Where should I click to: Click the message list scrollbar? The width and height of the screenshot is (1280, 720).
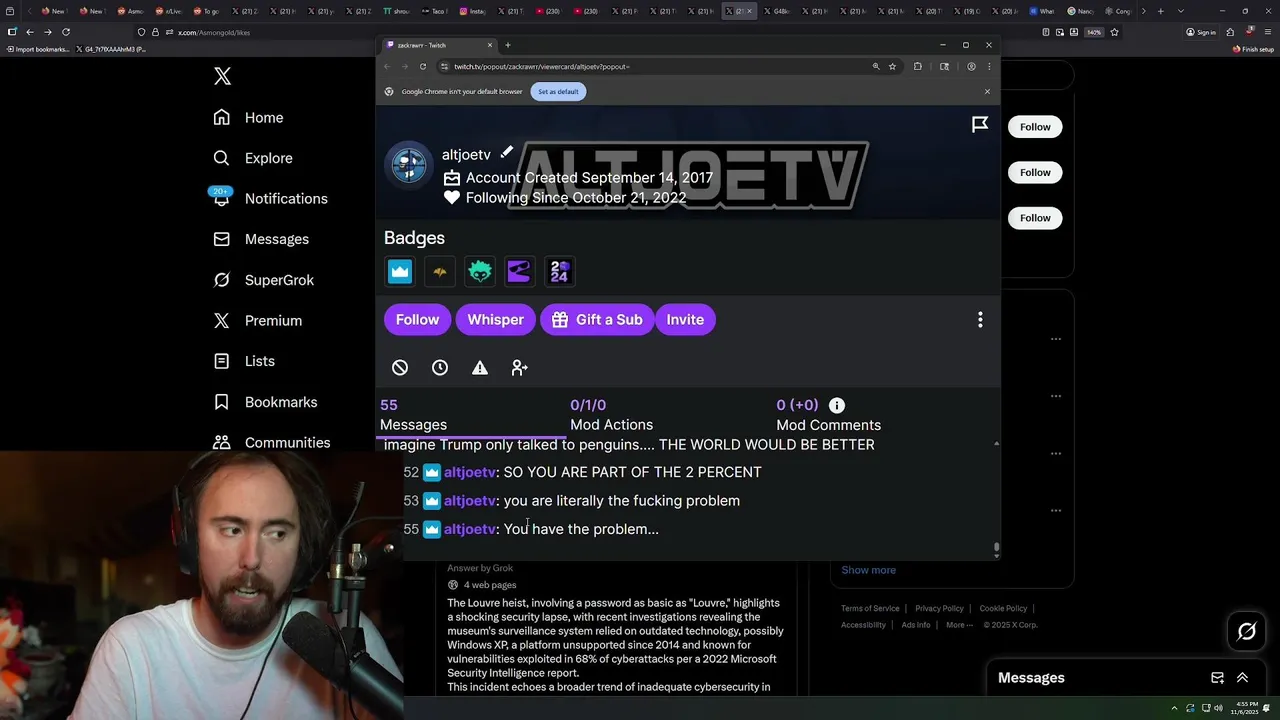tap(996, 548)
